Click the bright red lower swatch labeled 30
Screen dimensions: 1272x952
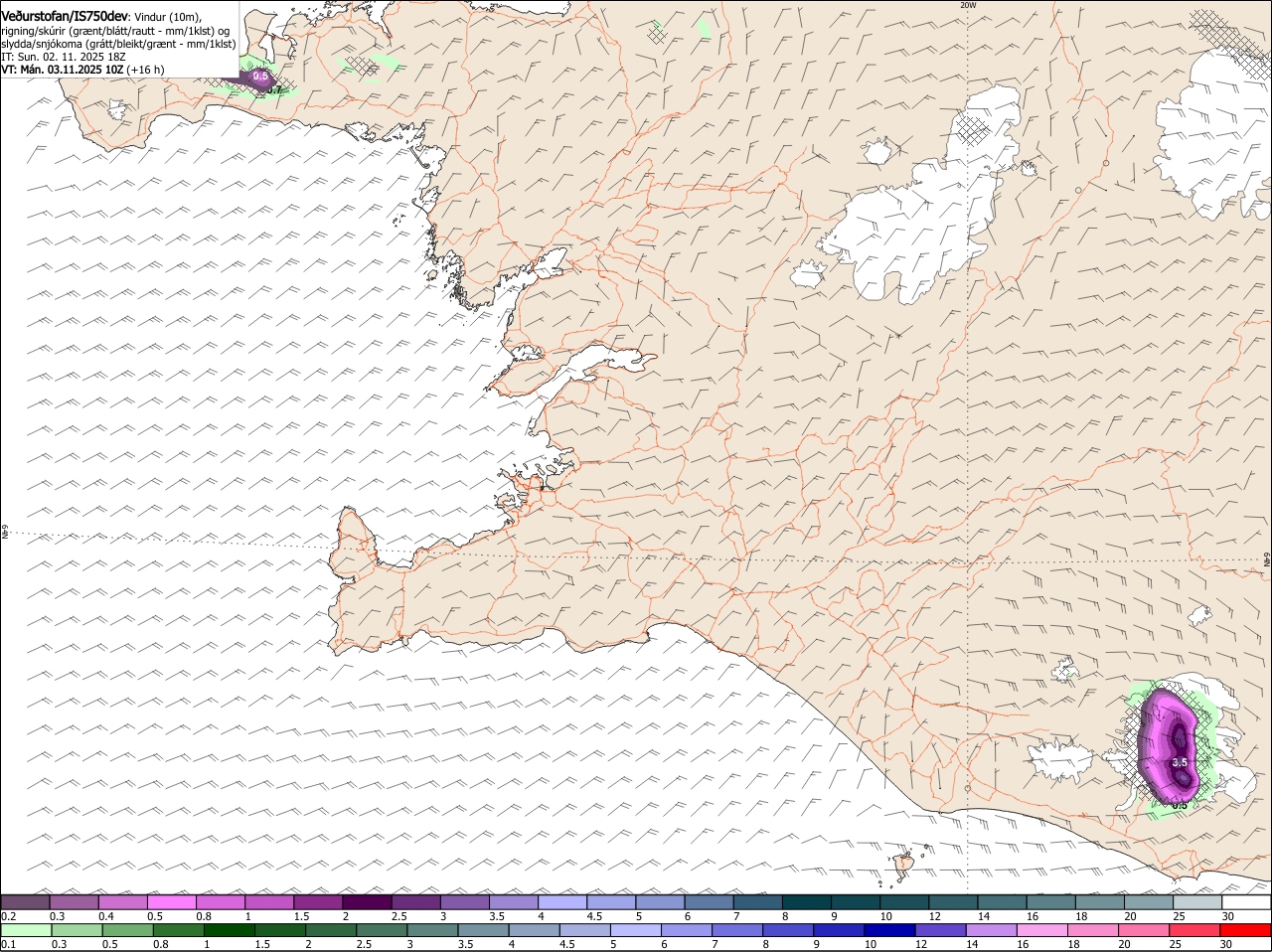[1247, 931]
